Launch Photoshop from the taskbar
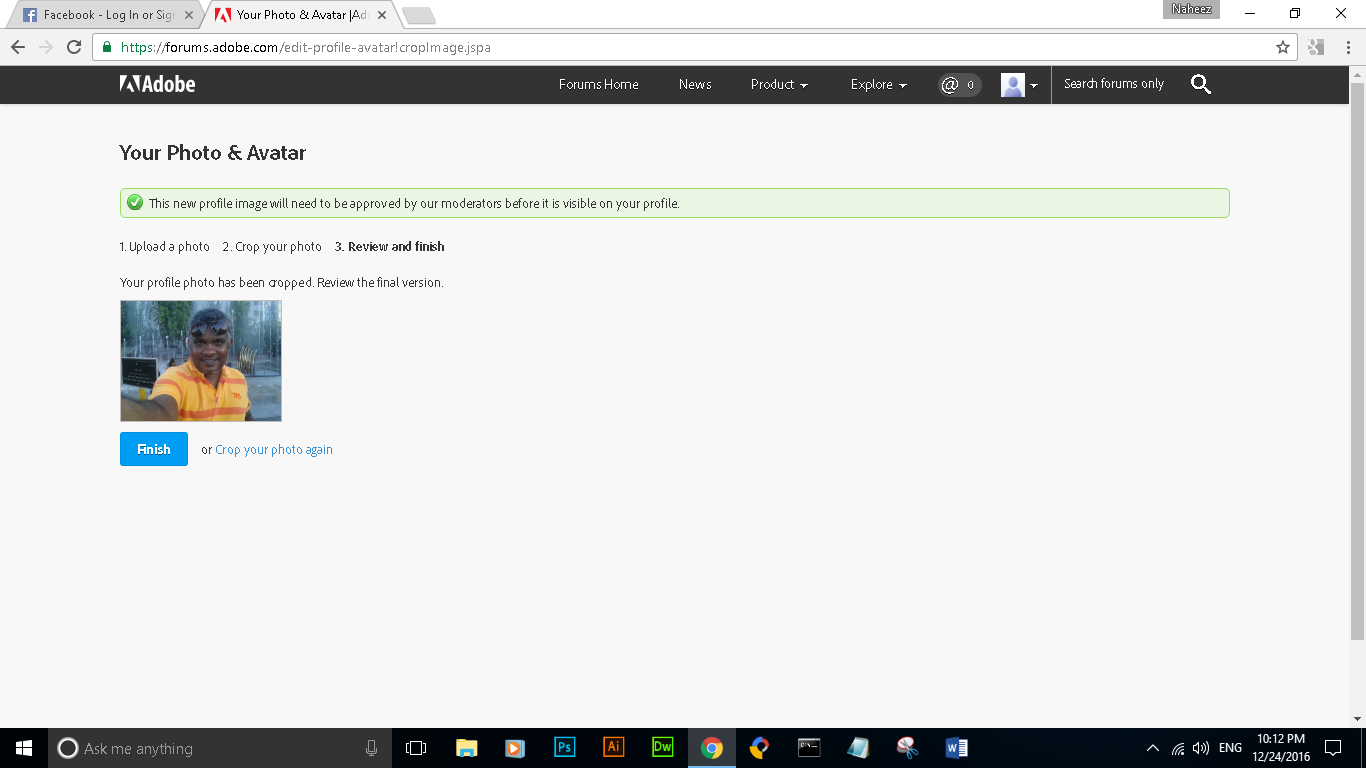This screenshot has height=768, width=1366. coord(564,747)
